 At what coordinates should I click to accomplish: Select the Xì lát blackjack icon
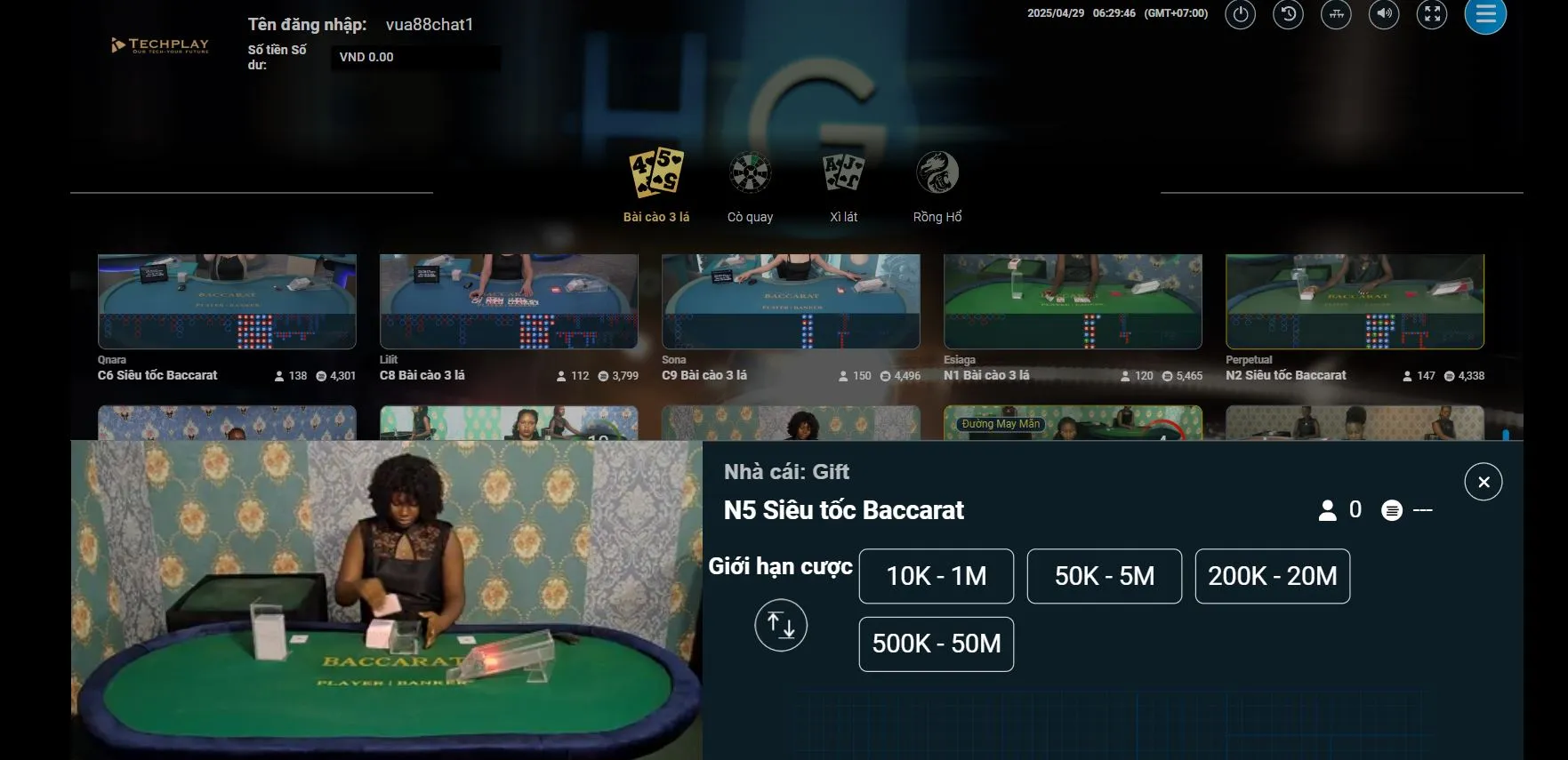pyautogui.click(x=843, y=186)
